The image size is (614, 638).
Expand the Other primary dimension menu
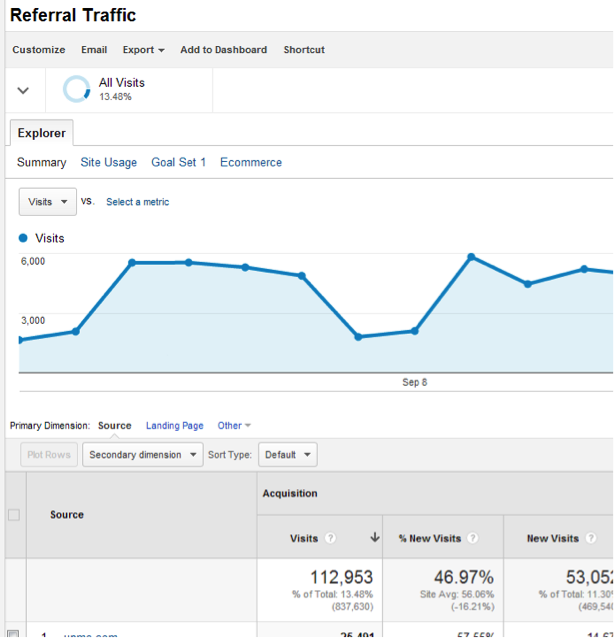(x=234, y=426)
